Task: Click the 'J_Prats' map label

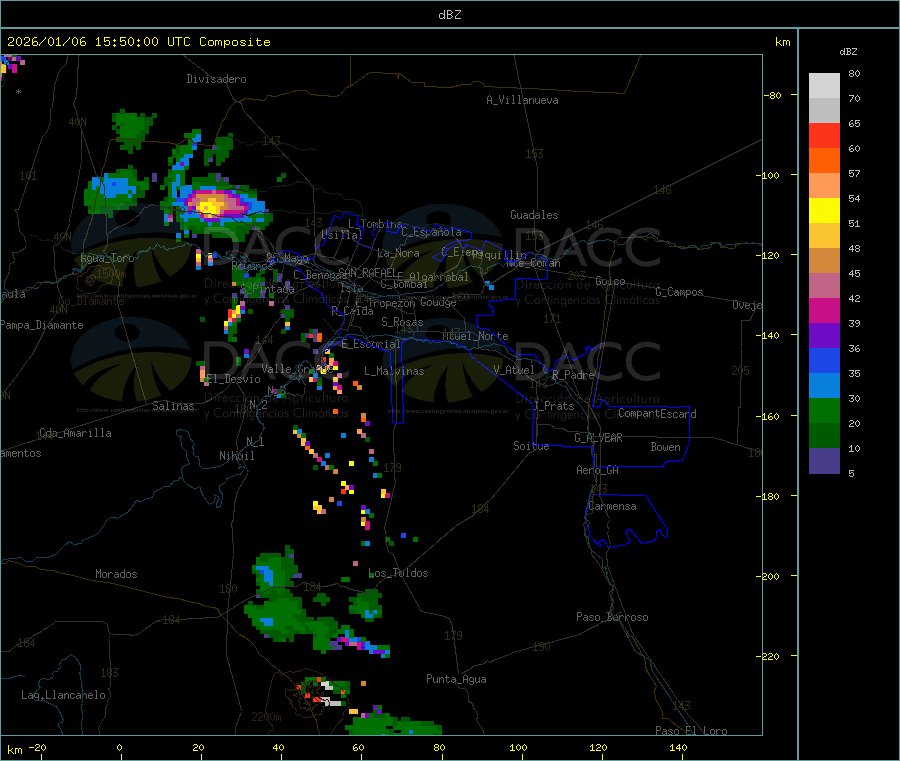Action: 554,405
